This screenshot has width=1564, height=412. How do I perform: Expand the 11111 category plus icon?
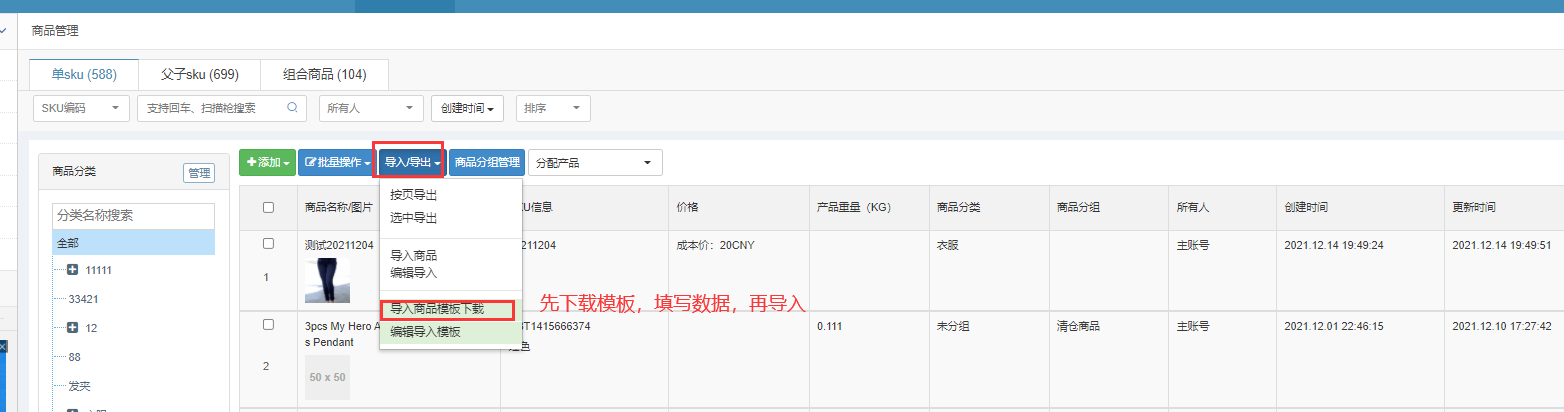click(72, 270)
